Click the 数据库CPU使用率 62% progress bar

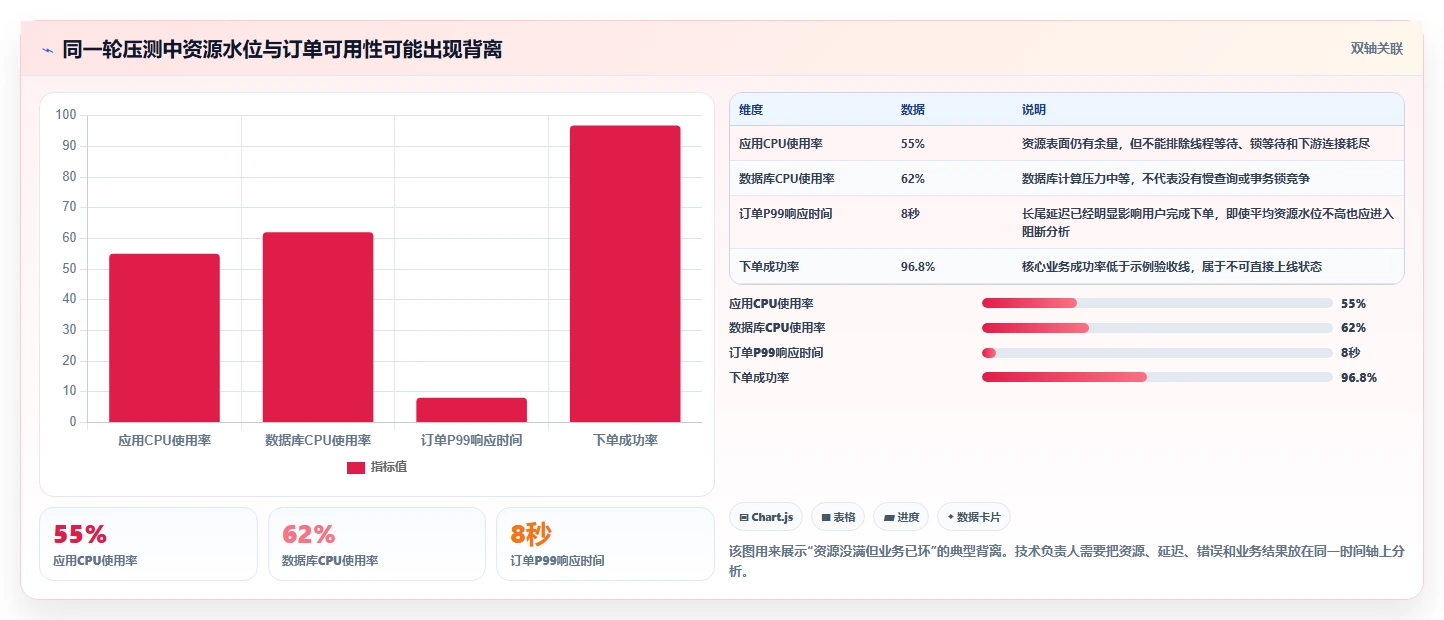point(1157,328)
